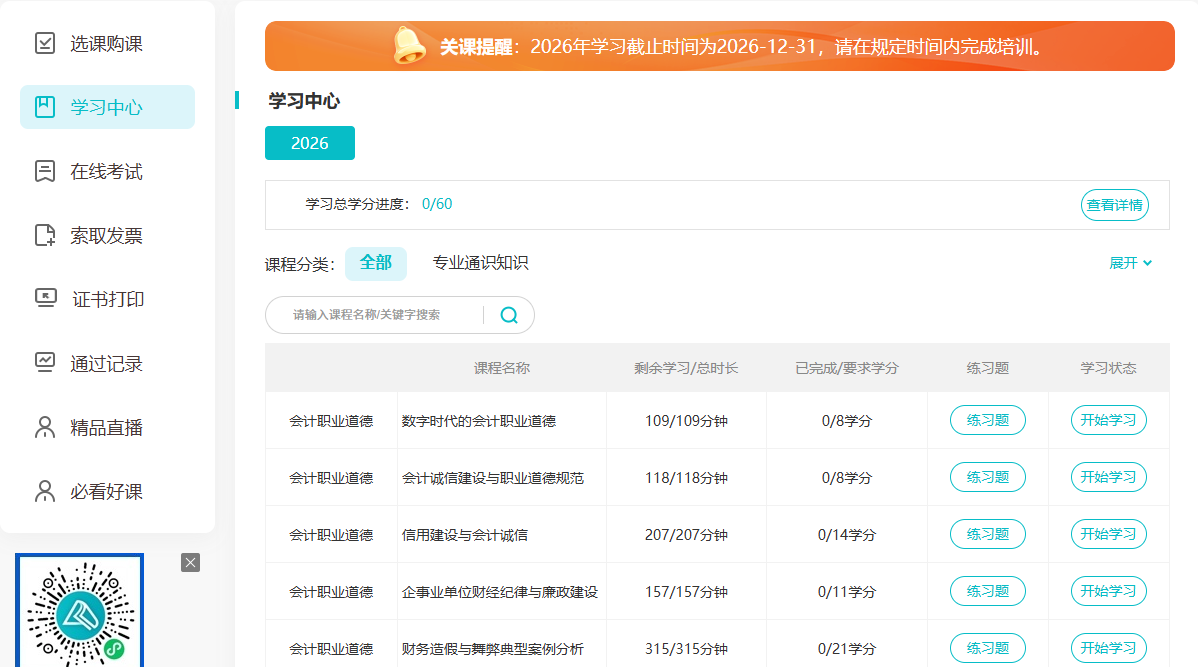
Task: Open 练习题 for 会计诚信建设与职业道德规范
Action: click(987, 477)
